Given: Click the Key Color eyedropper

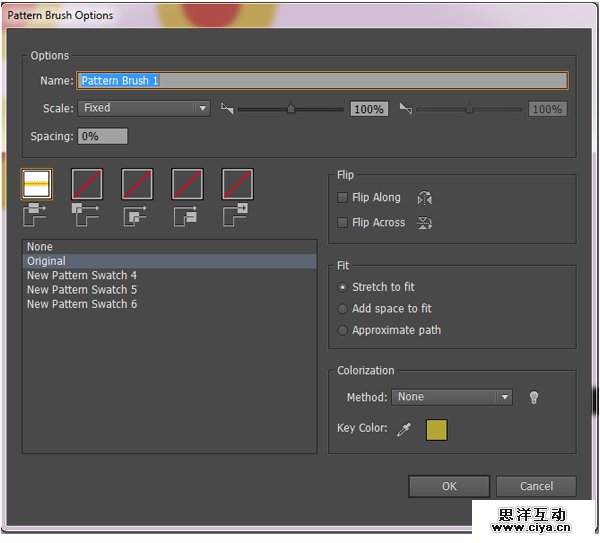Looking at the screenshot, I should pos(404,430).
